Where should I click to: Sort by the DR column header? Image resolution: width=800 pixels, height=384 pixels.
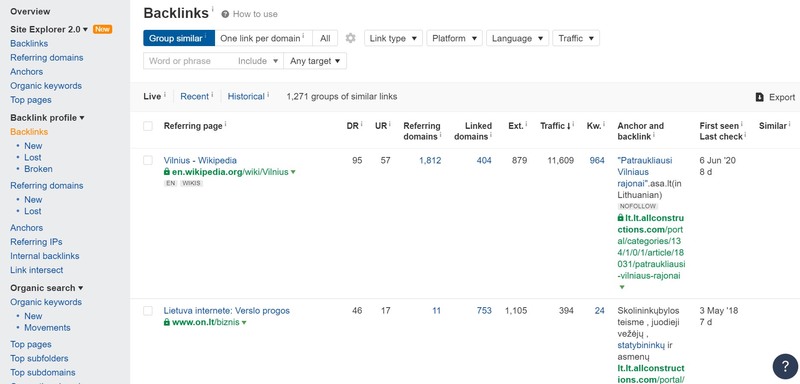(x=353, y=125)
